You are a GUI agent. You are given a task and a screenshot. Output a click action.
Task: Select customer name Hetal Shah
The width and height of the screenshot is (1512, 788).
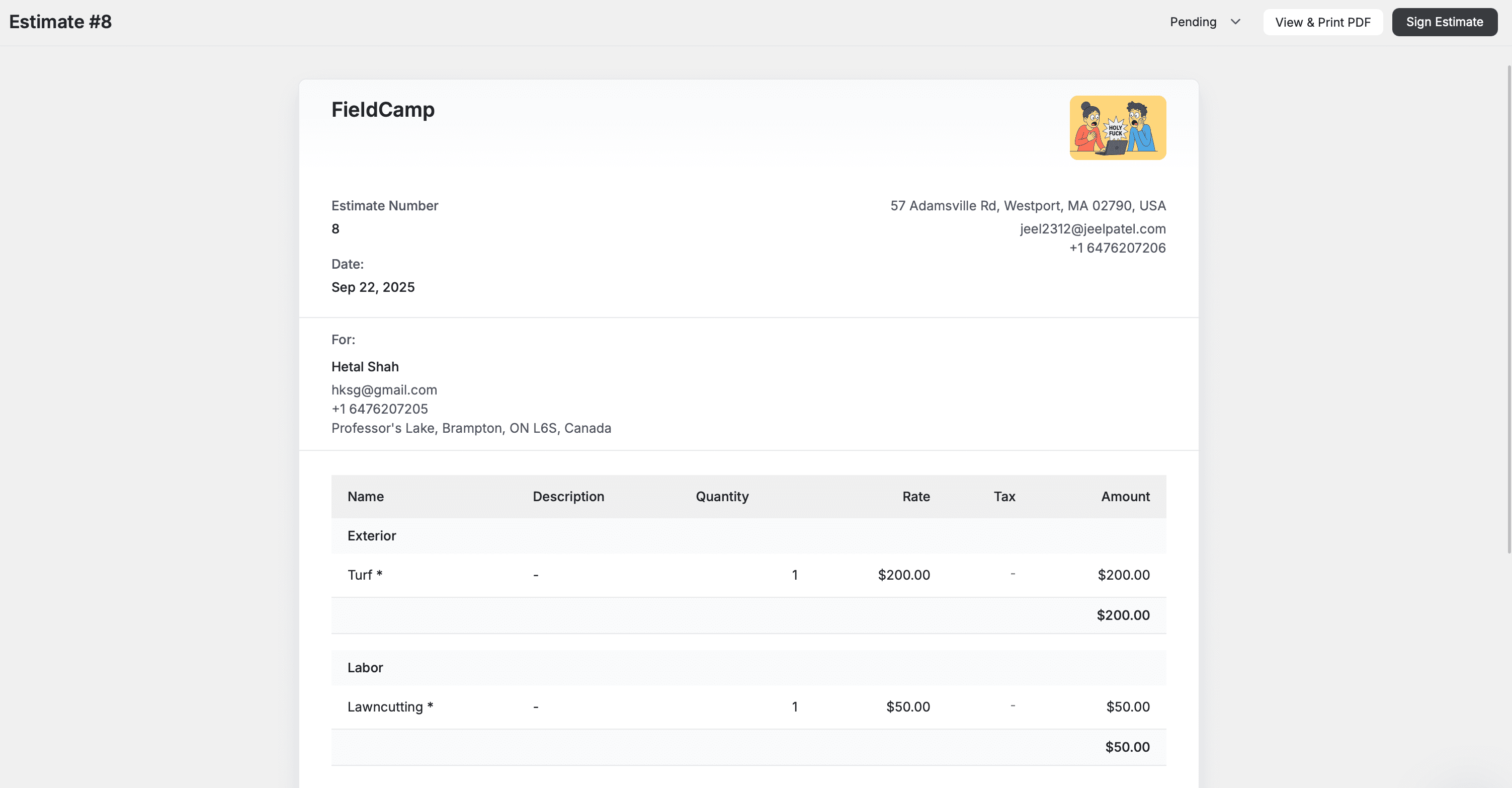coord(365,366)
